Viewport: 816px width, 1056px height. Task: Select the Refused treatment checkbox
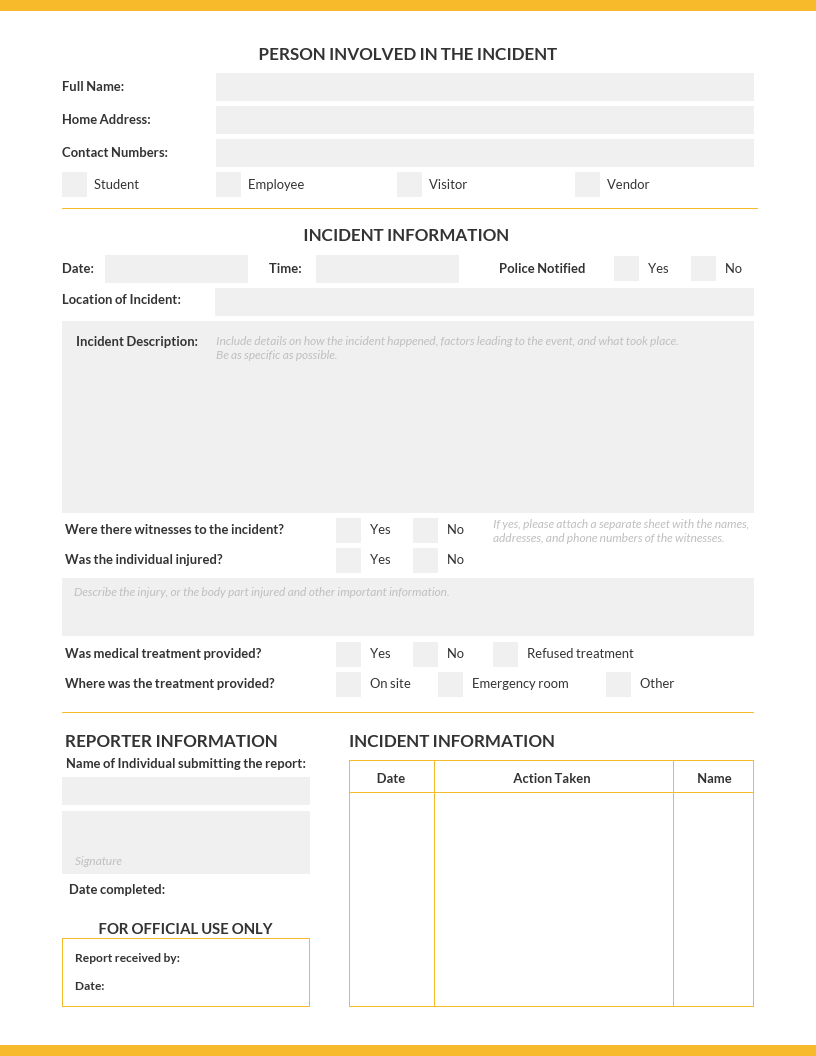pos(505,653)
